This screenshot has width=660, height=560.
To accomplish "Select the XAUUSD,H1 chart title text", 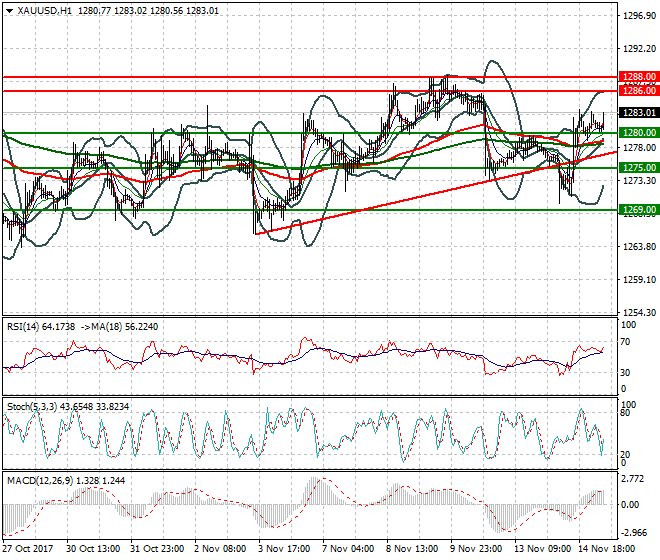I will click(x=44, y=11).
